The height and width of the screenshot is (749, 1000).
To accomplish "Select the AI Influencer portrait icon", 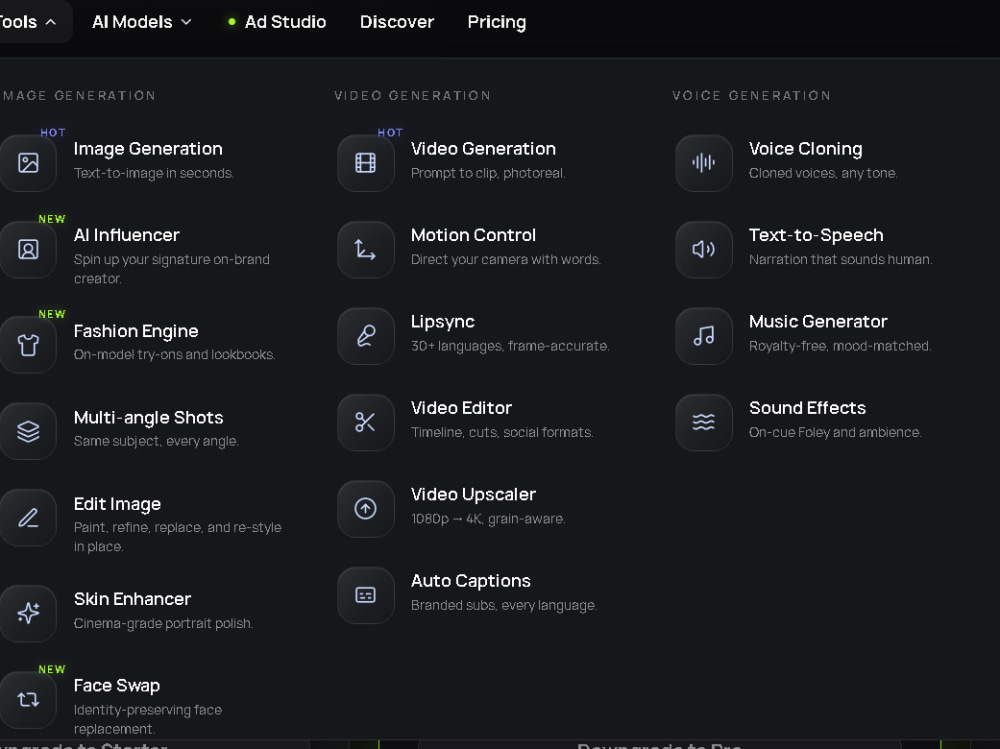I will 28,249.
